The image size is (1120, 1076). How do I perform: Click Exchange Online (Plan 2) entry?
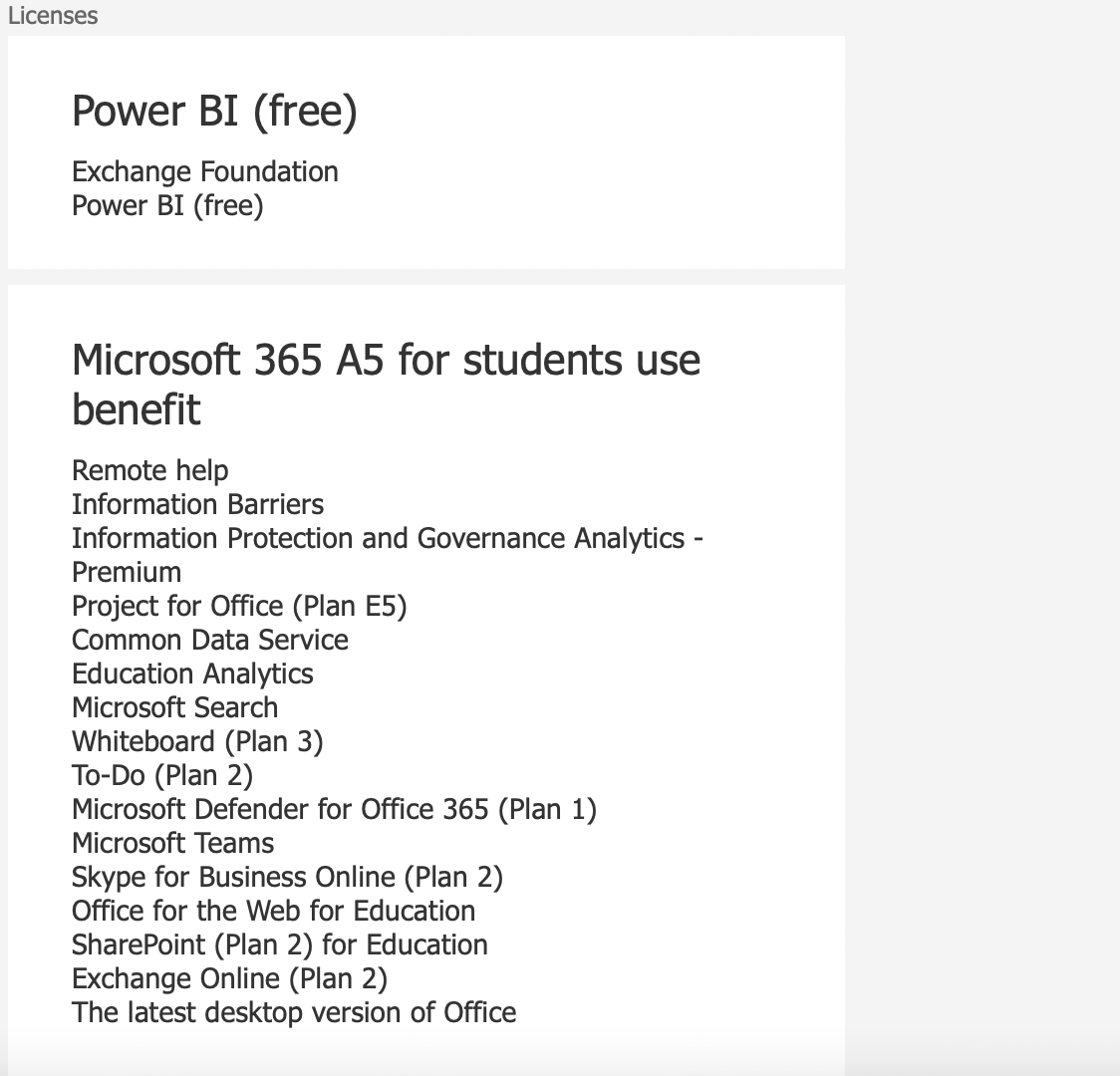point(230,979)
